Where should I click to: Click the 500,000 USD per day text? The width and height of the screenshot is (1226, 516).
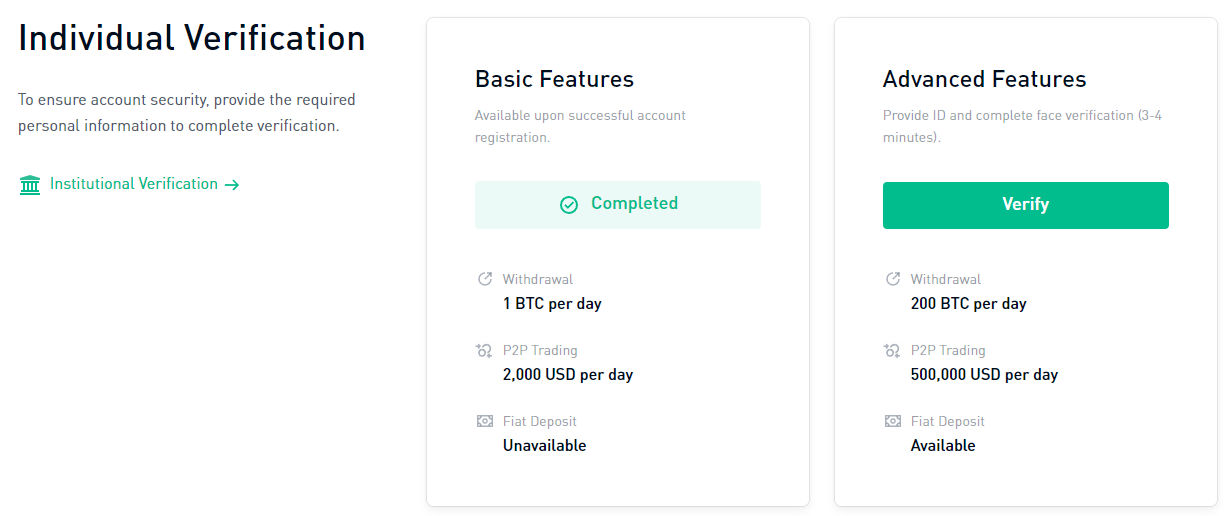[x=984, y=375]
